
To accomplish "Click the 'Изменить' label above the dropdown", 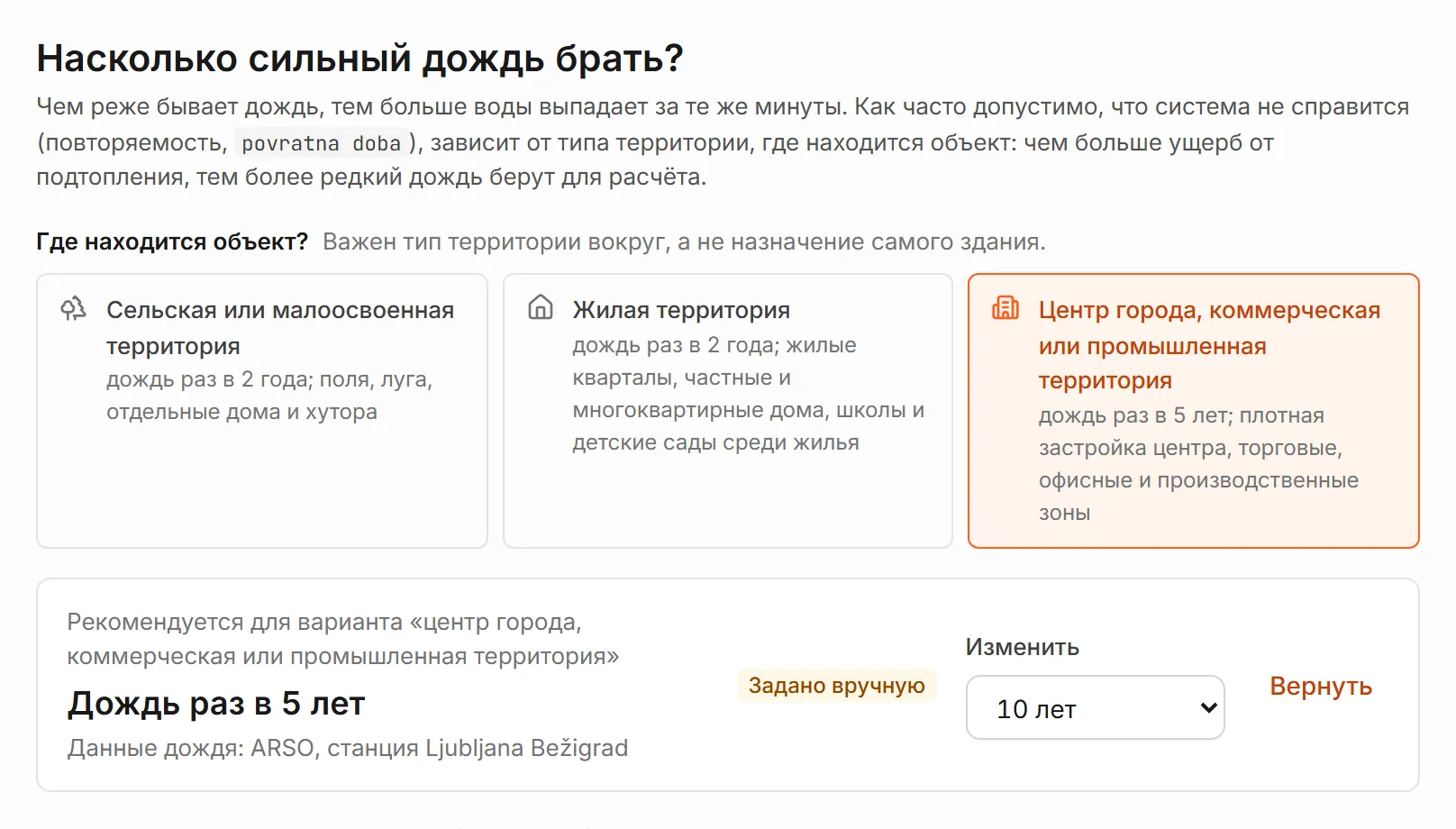I will (1023, 647).
